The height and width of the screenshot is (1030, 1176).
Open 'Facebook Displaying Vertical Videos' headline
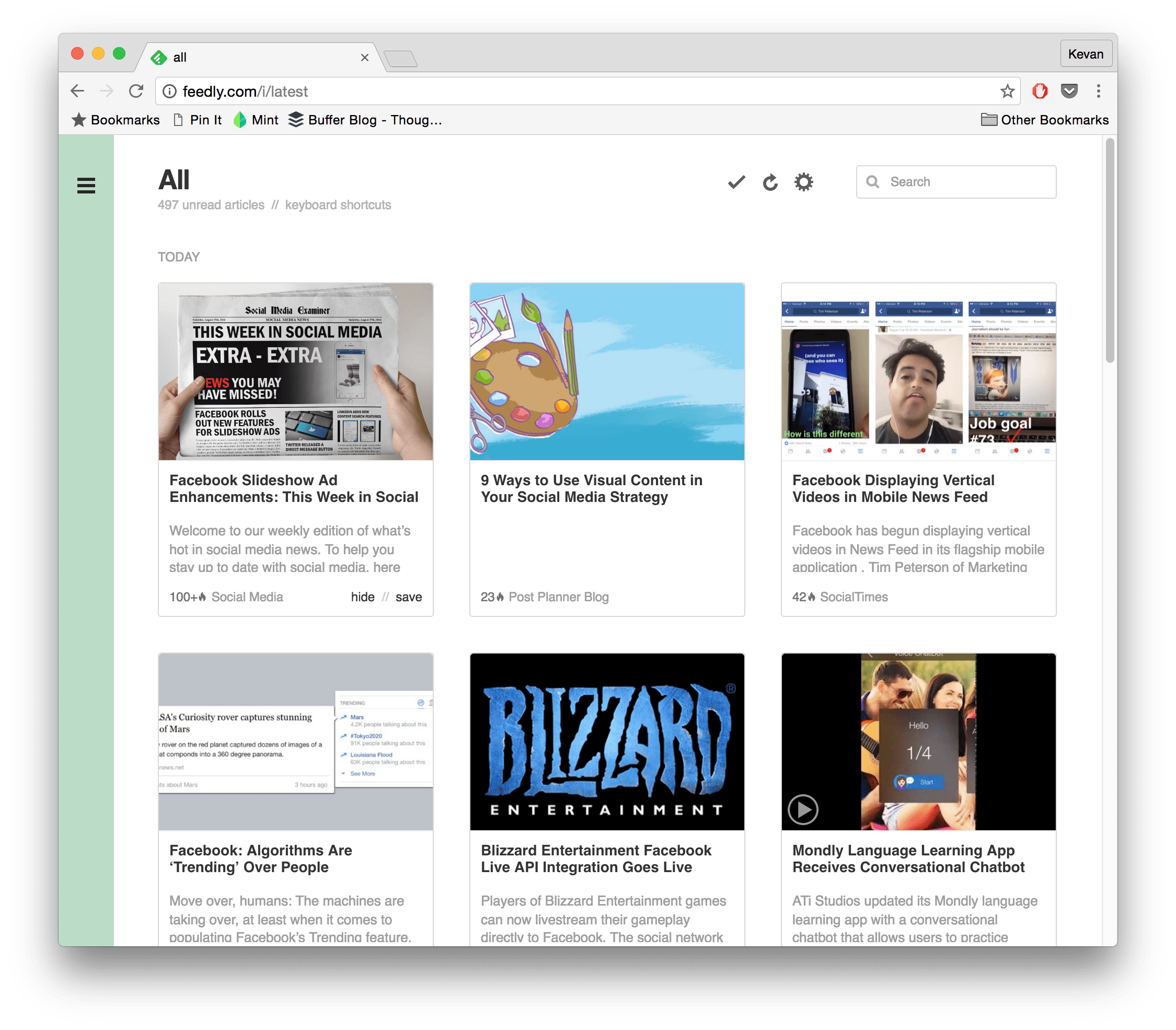tap(893, 488)
